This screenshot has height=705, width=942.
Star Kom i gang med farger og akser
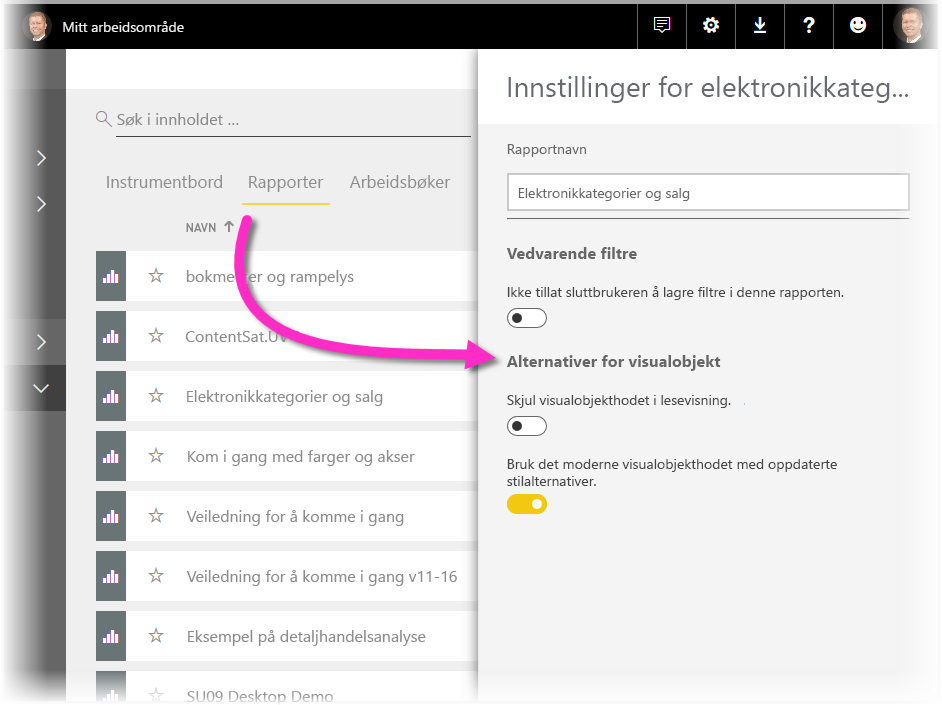point(156,456)
